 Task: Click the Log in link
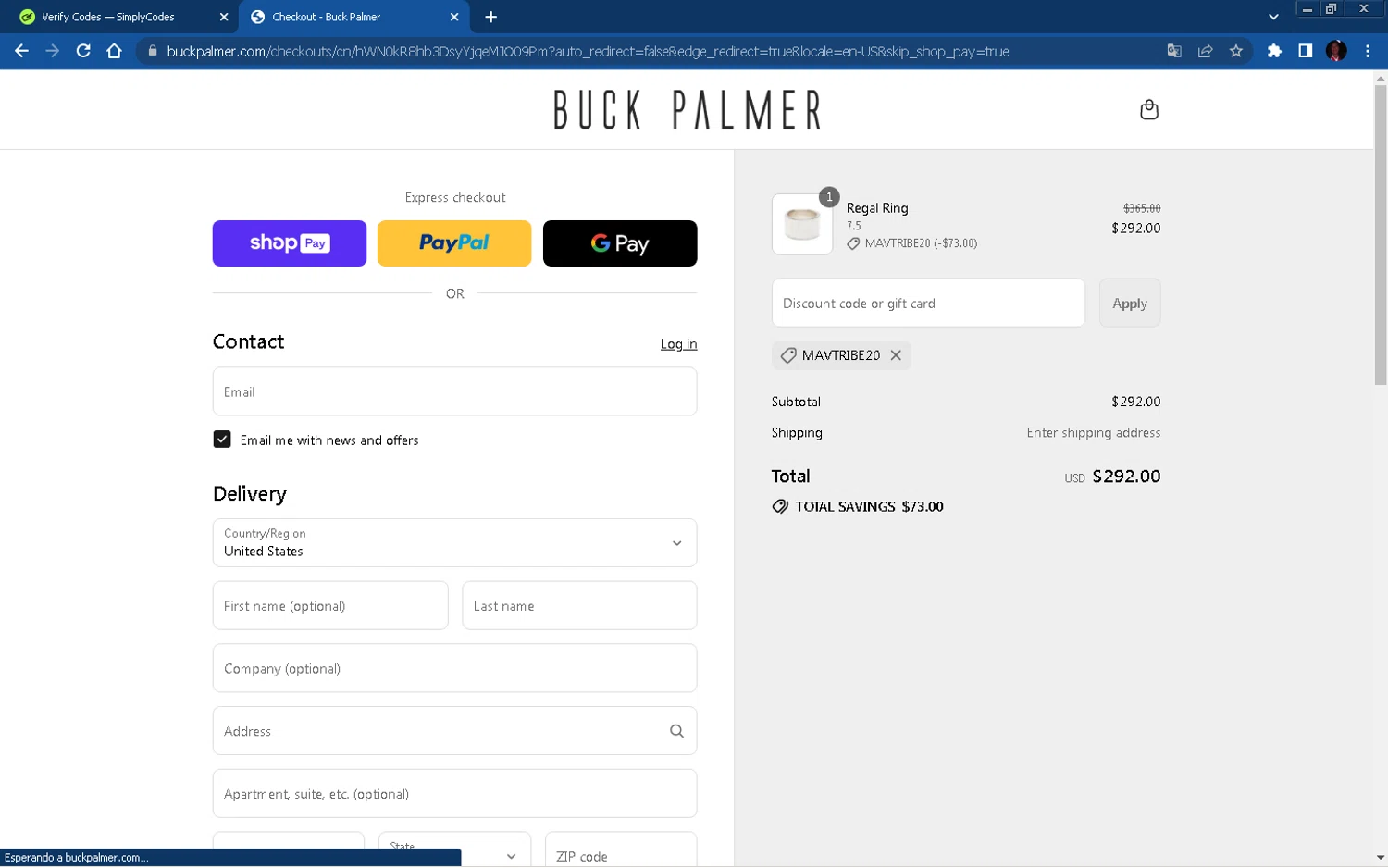678,344
